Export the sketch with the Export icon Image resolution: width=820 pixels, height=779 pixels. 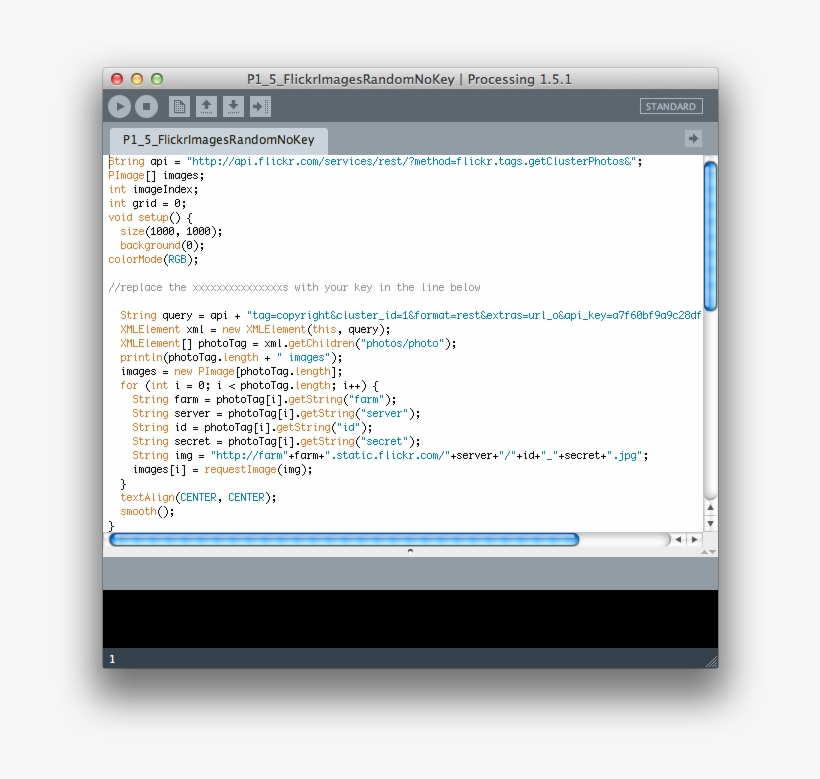click(x=260, y=107)
